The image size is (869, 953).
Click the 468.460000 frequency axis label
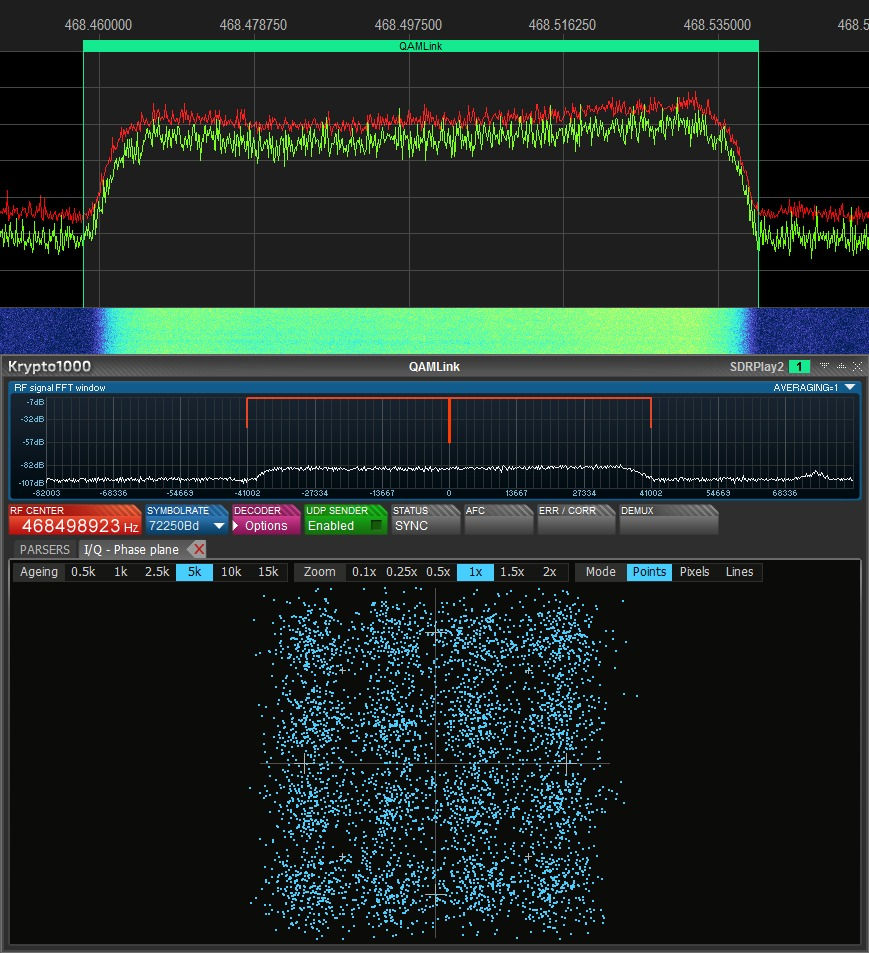(98, 25)
